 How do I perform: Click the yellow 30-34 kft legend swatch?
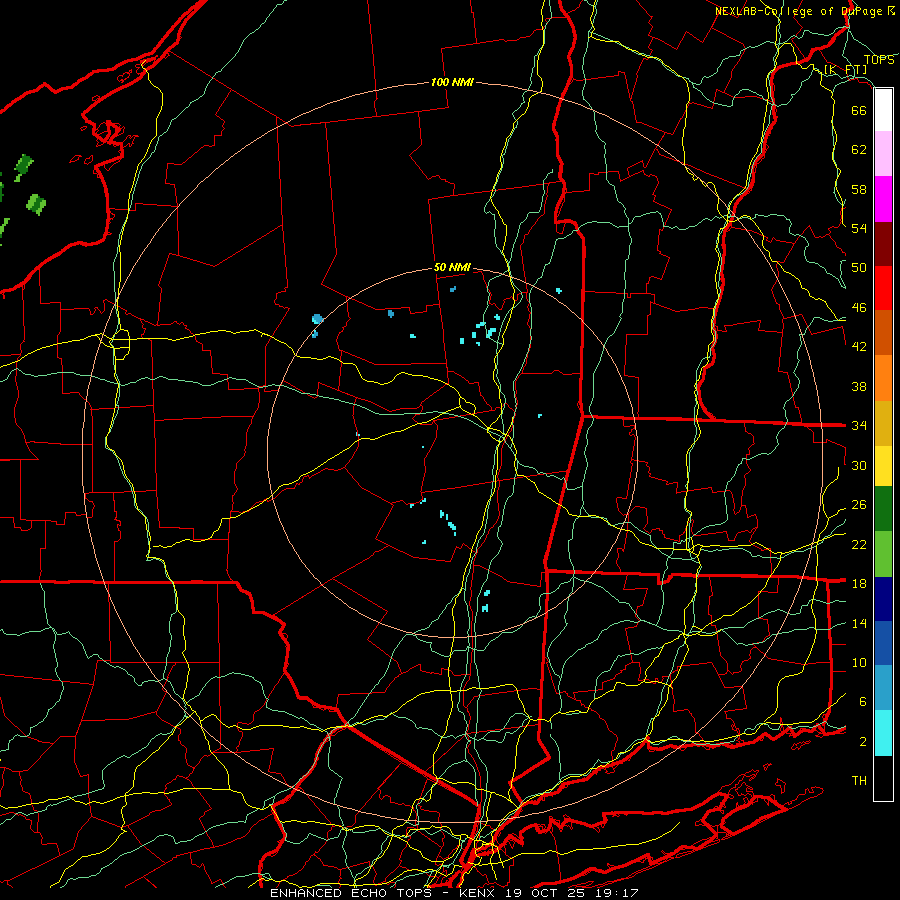point(883,466)
